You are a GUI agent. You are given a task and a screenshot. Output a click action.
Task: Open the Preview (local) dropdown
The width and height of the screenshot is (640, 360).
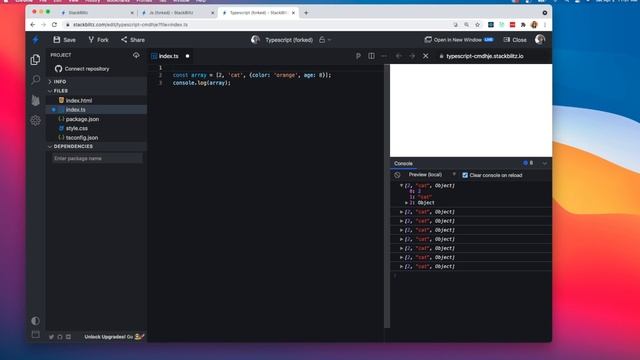(x=432, y=175)
